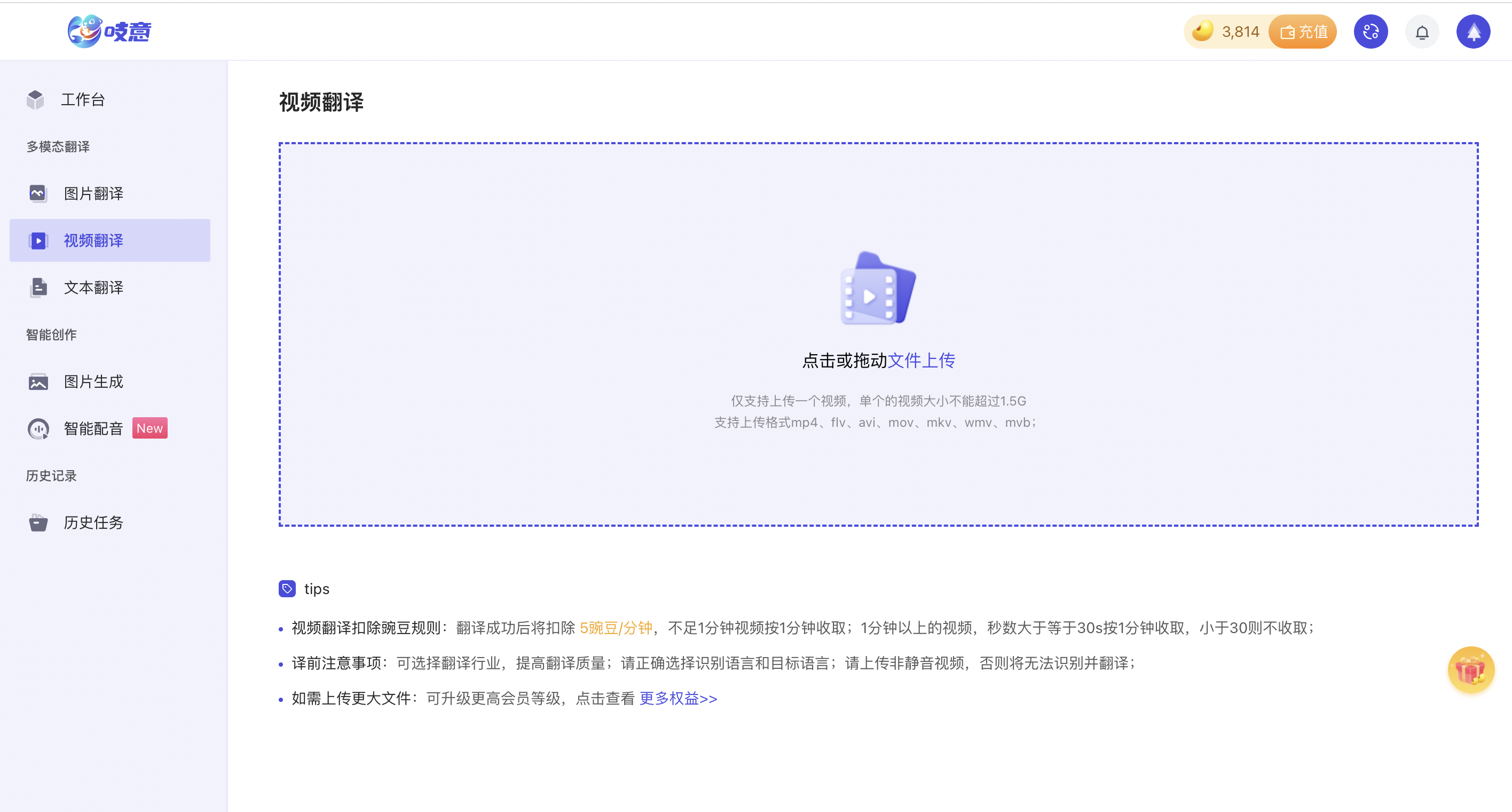Click the floating gift box icon
The width and height of the screenshot is (1512, 812).
(1470, 670)
